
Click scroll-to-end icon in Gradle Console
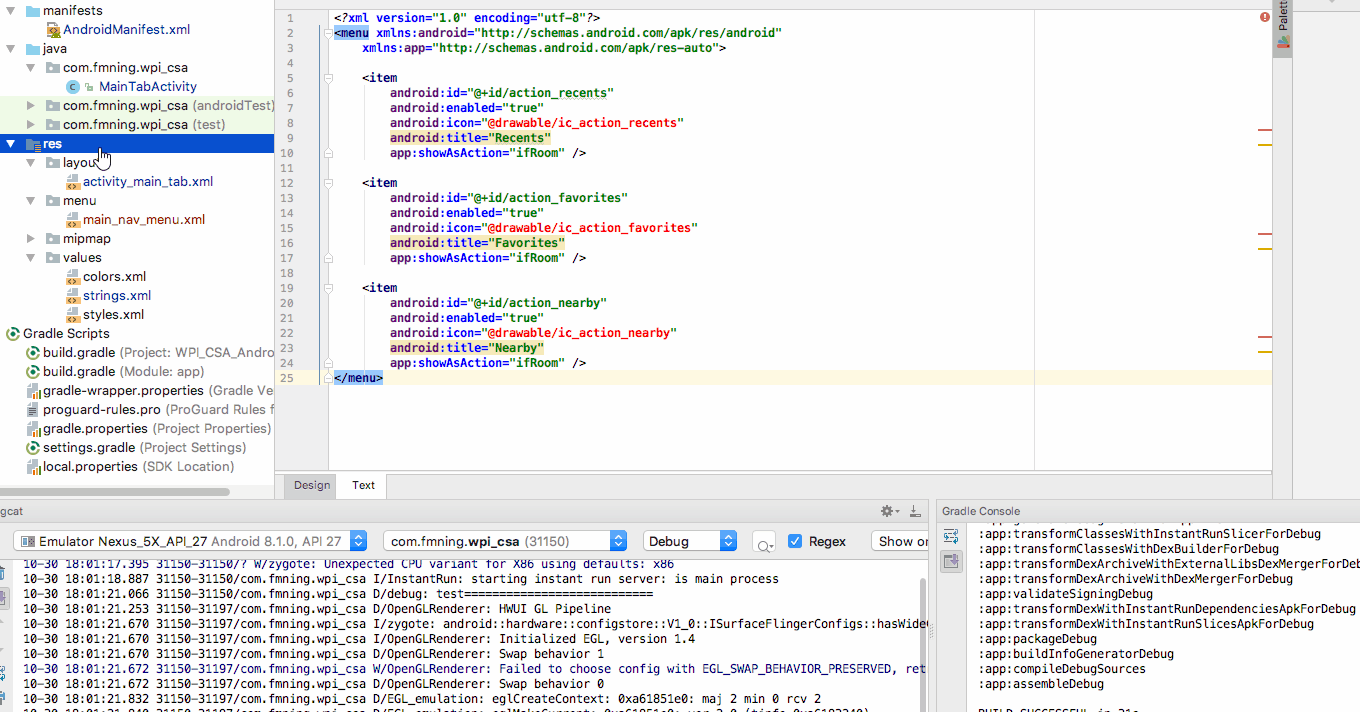(951, 562)
